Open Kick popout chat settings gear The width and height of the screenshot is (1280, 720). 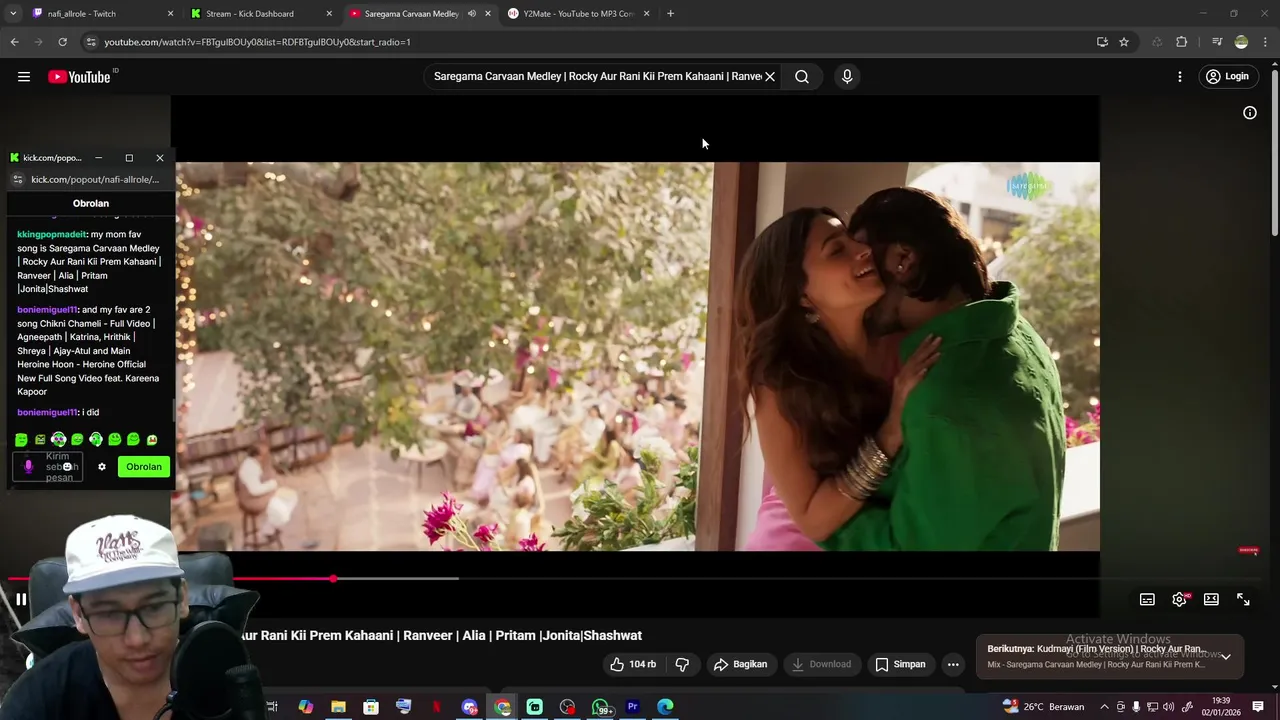[101, 467]
